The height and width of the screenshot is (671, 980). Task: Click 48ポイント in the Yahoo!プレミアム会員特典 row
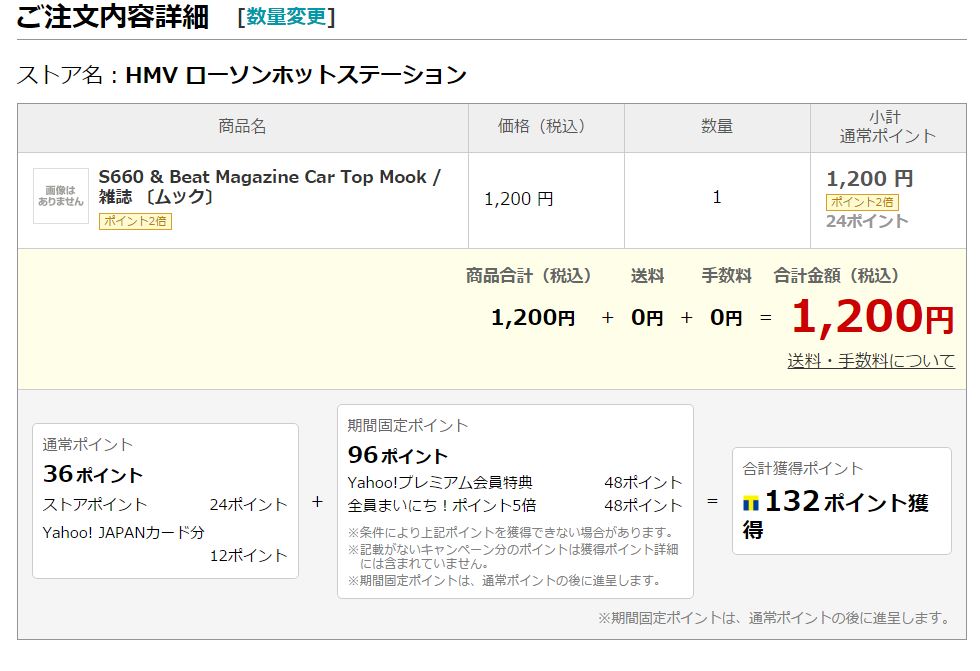click(643, 483)
